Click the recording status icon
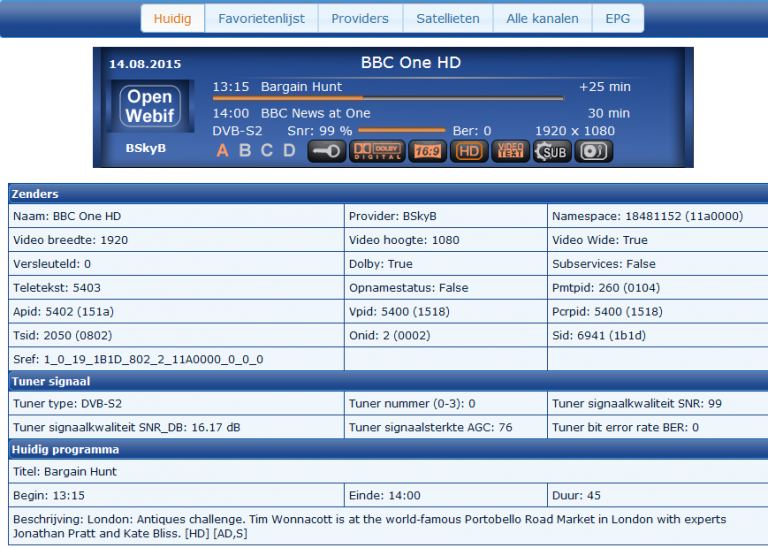 [595, 151]
